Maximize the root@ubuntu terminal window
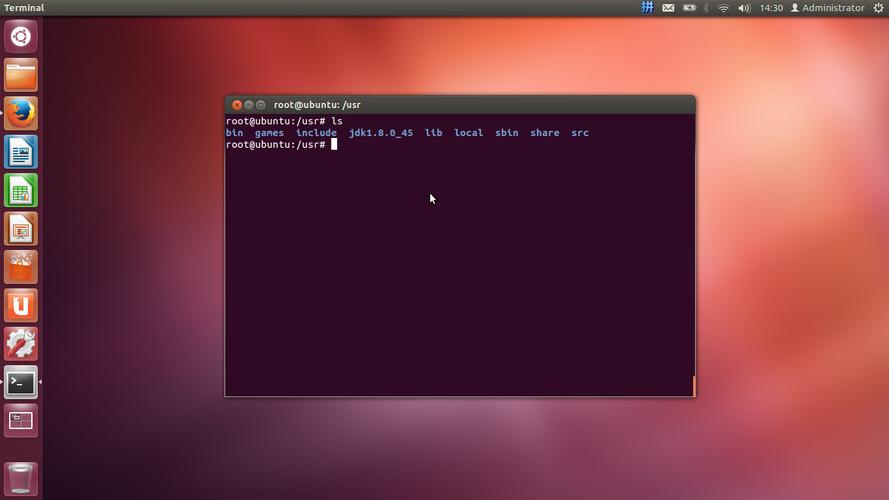Image resolution: width=889 pixels, height=500 pixels. (x=261, y=105)
